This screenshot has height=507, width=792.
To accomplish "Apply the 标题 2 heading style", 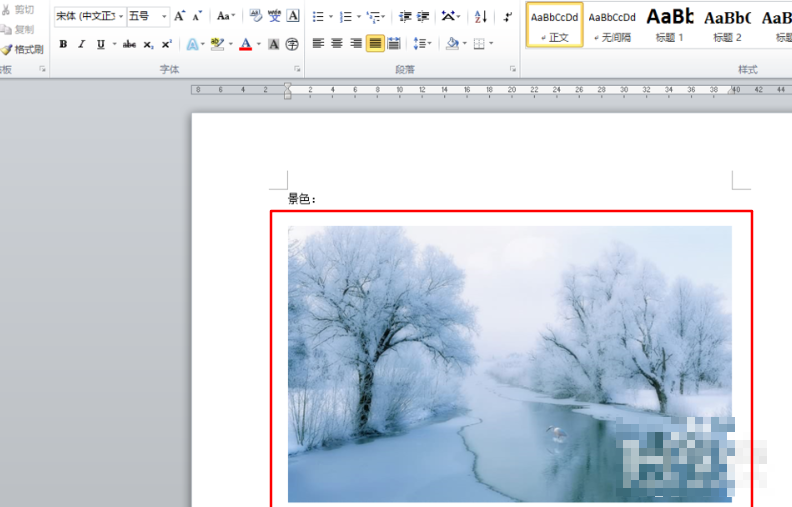I will (727, 25).
